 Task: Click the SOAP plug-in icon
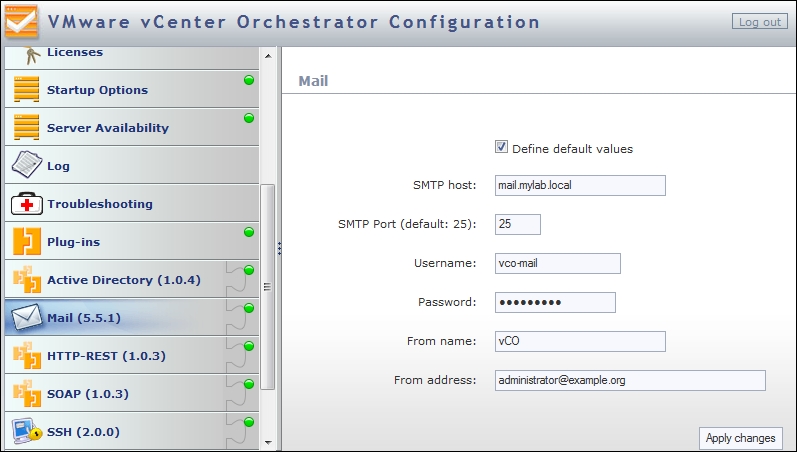[x=26, y=394]
